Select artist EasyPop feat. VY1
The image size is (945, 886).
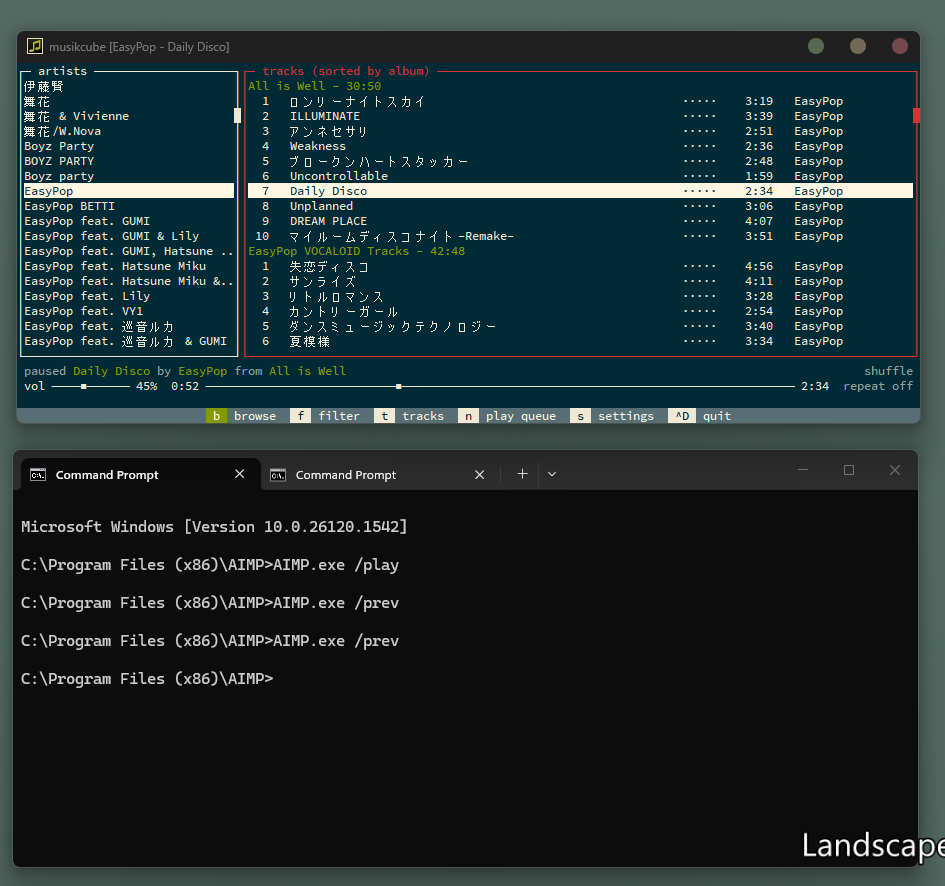[x=129, y=311]
